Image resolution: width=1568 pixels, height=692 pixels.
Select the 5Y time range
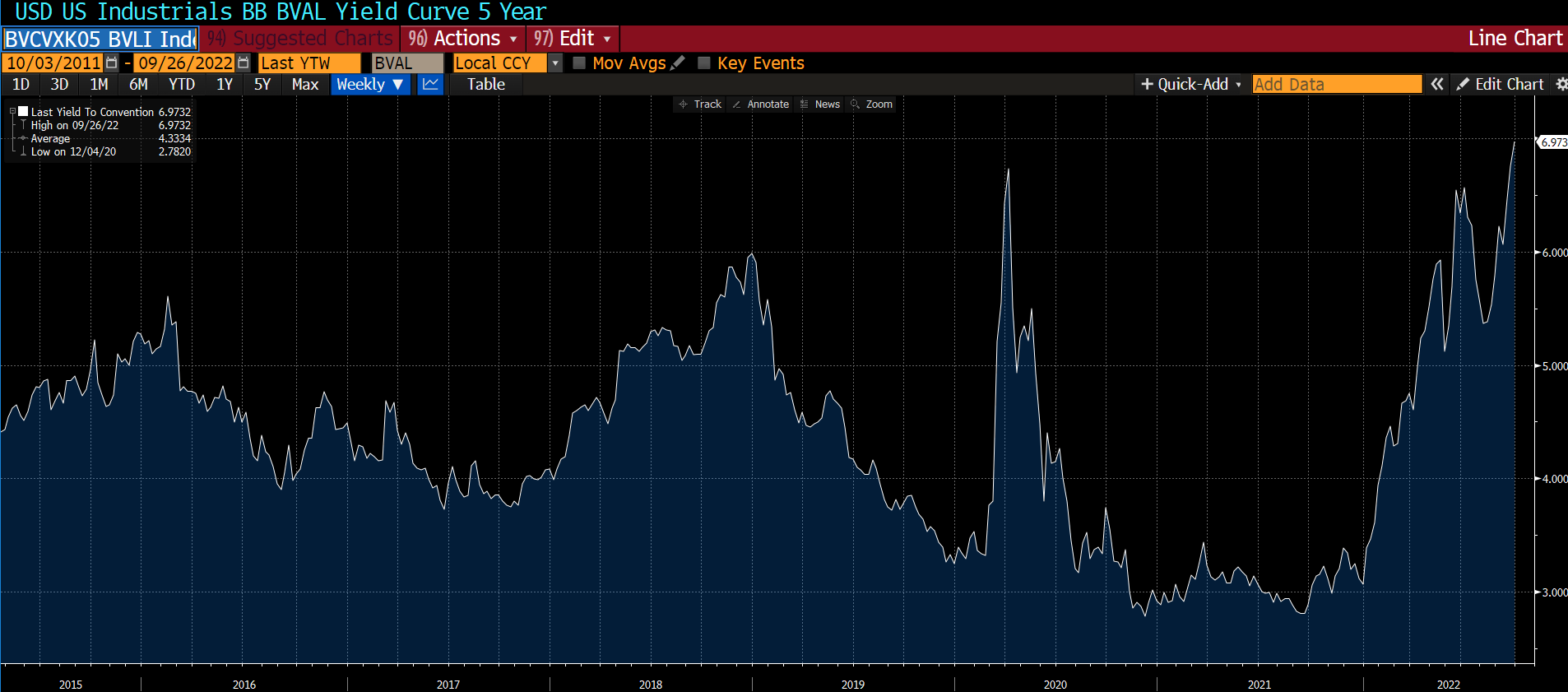point(262,84)
